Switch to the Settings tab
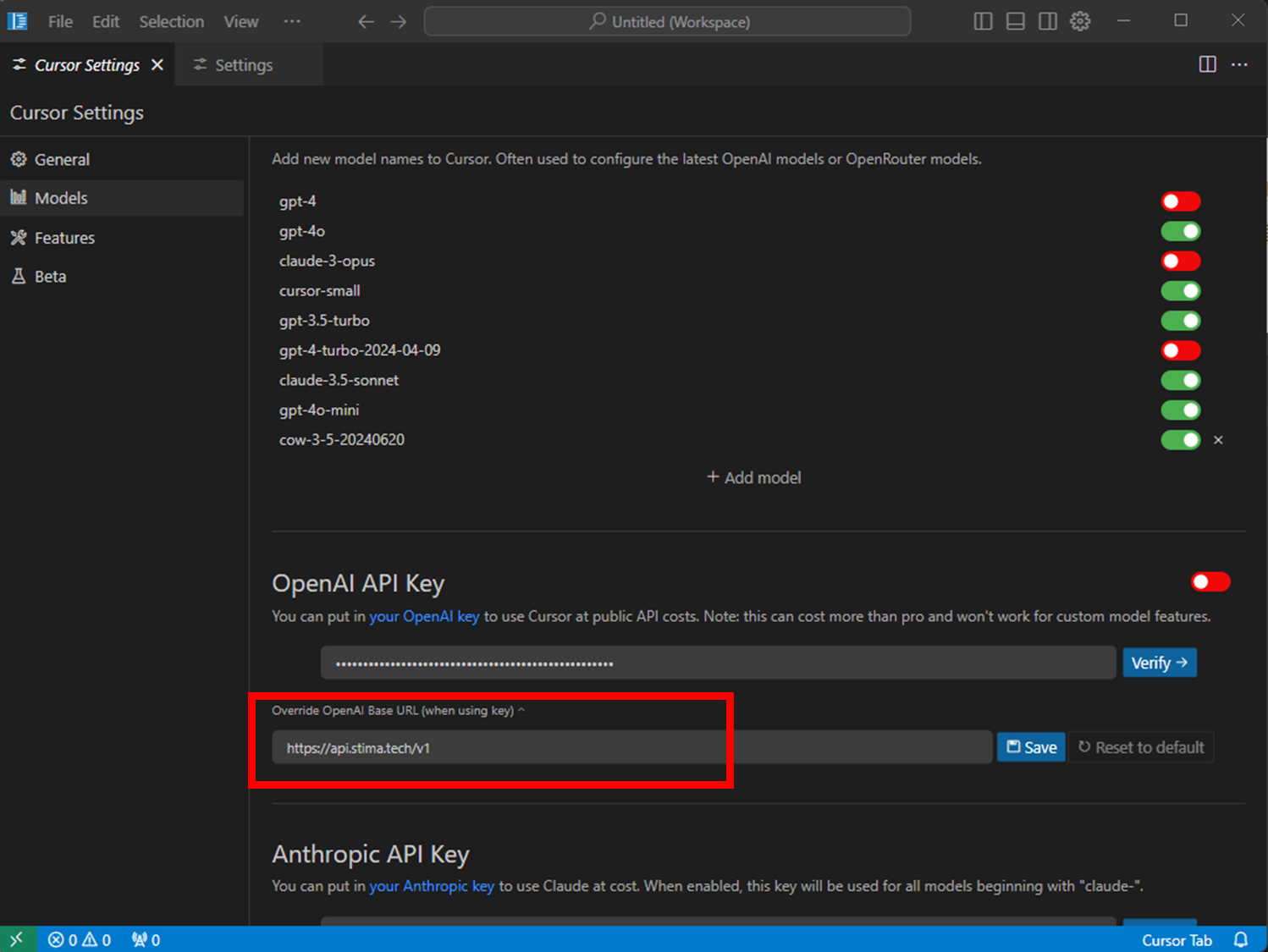 pyautogui.click(x=243, y=65)
